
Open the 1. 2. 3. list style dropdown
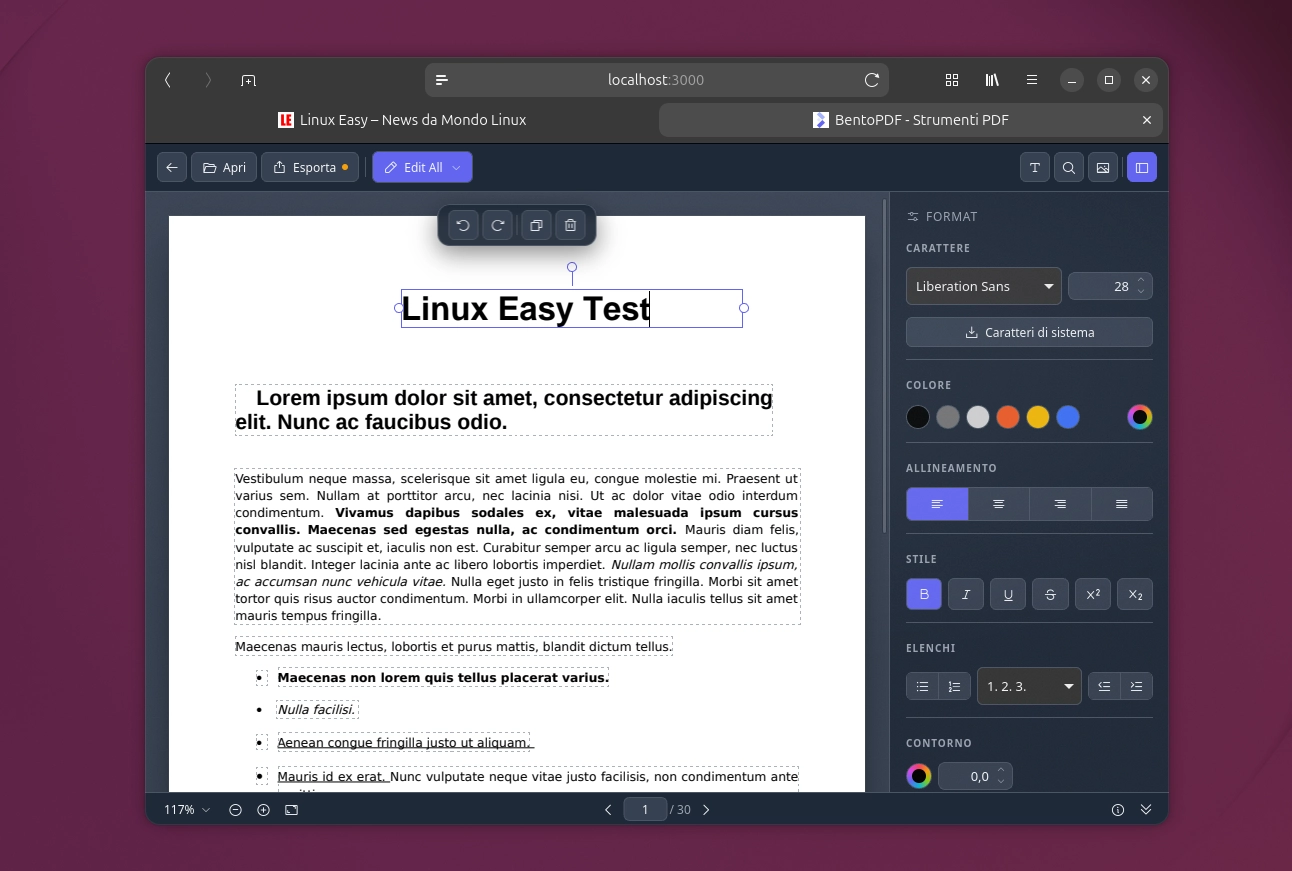1029,686
